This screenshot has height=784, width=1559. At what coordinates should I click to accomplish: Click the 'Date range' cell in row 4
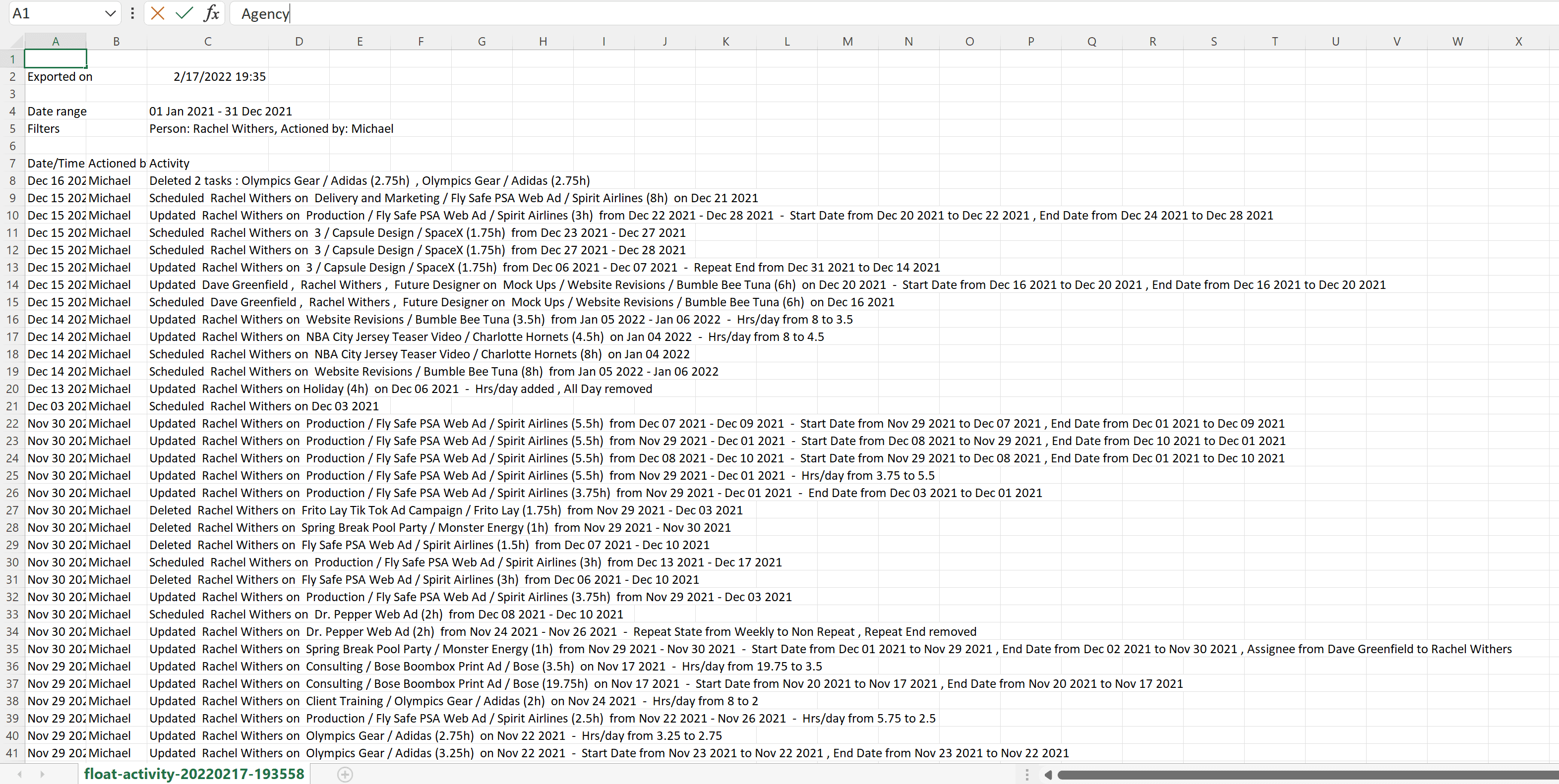click(x=56, y=112)
